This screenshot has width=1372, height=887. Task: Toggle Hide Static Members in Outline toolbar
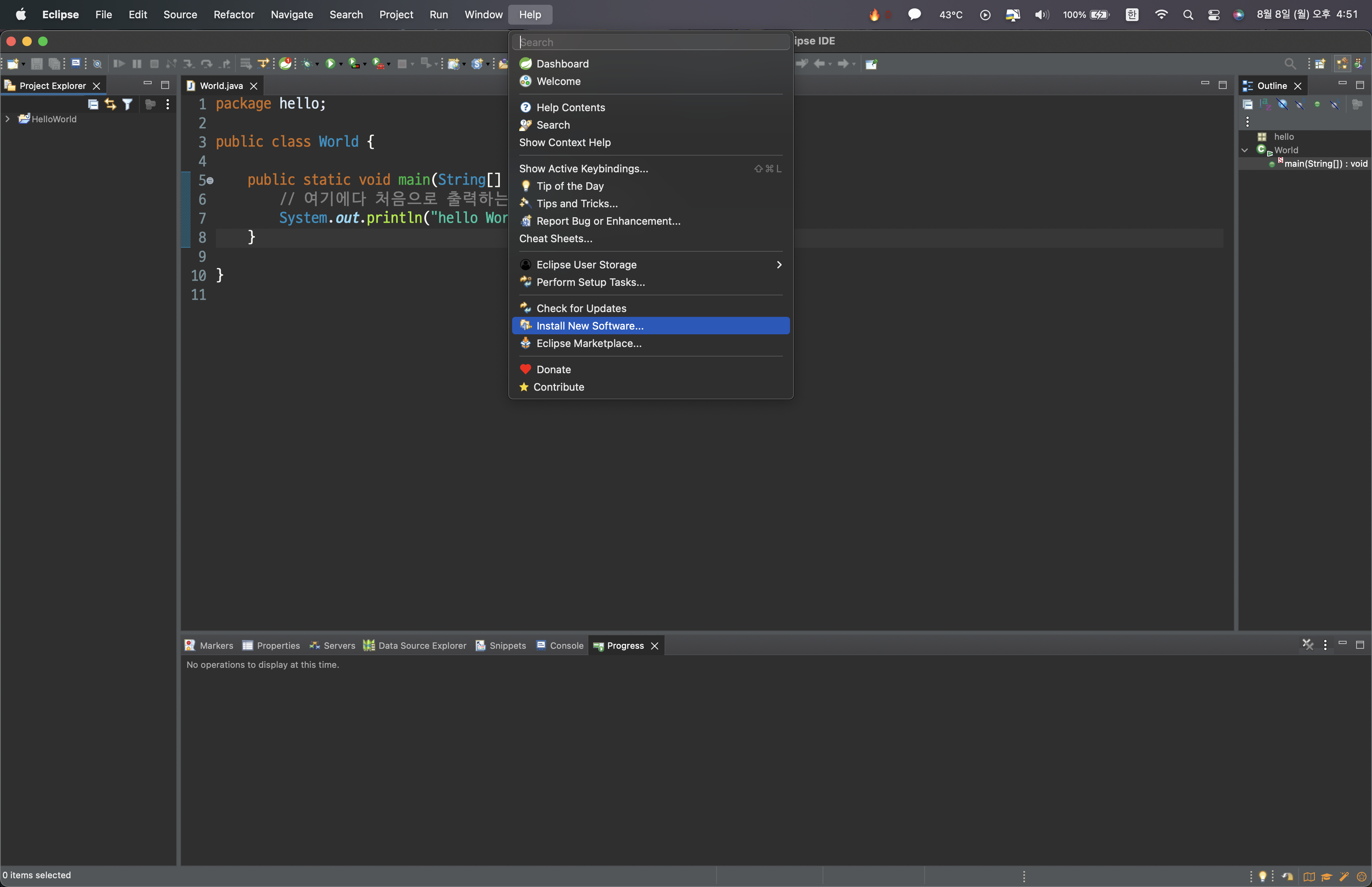1300,104
